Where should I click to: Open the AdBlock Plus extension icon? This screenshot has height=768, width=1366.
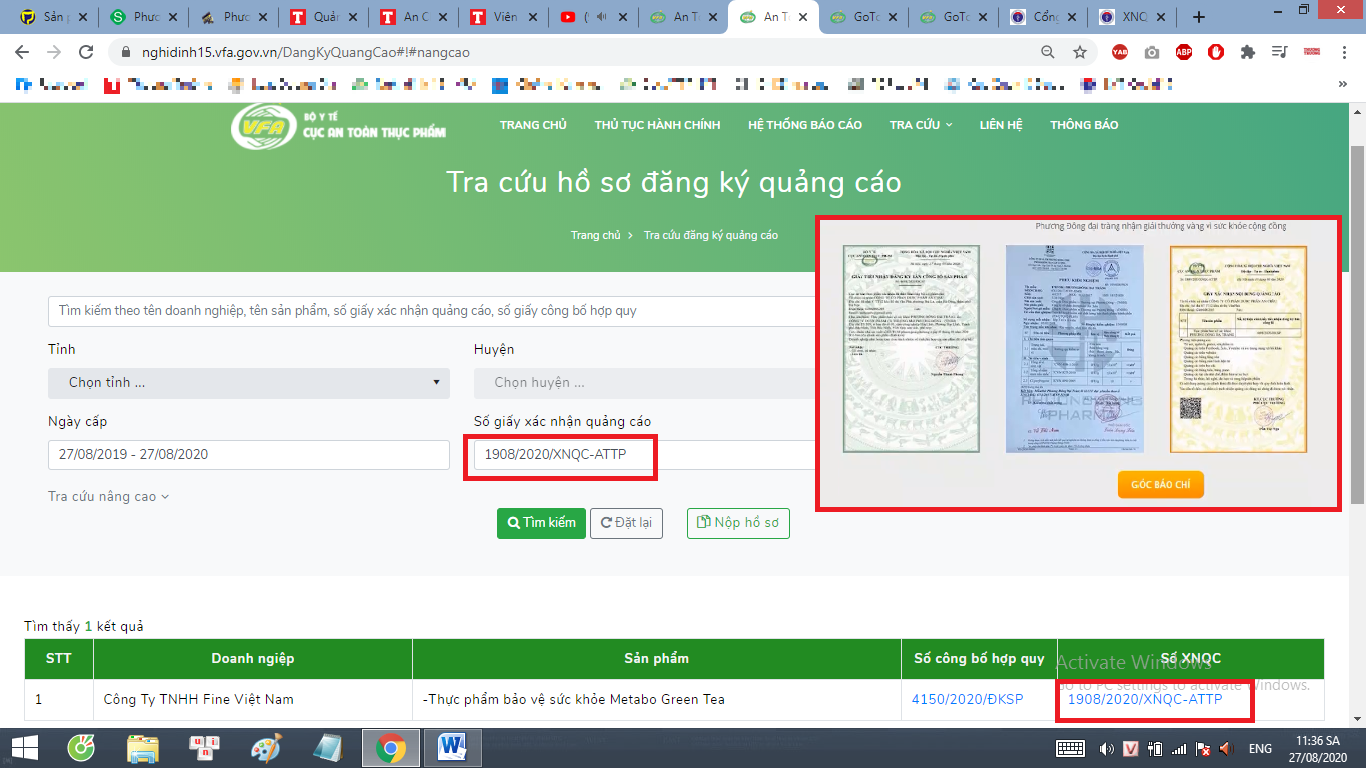[x=1184, y=52]
